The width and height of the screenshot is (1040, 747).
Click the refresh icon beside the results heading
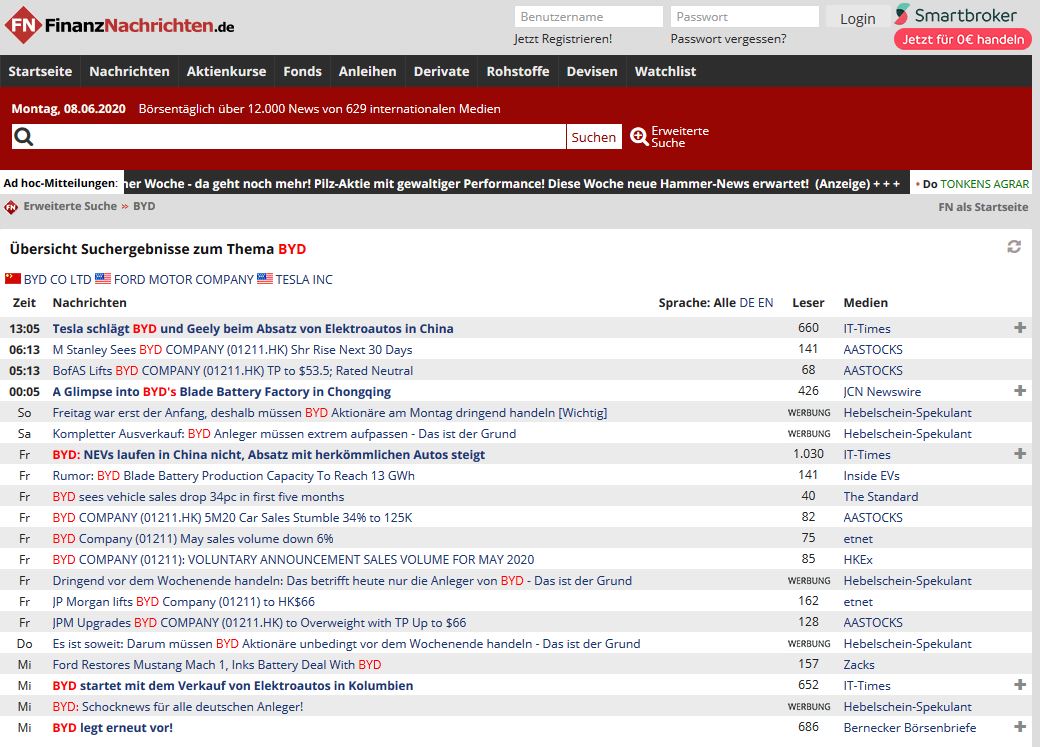click(1013, 247)
